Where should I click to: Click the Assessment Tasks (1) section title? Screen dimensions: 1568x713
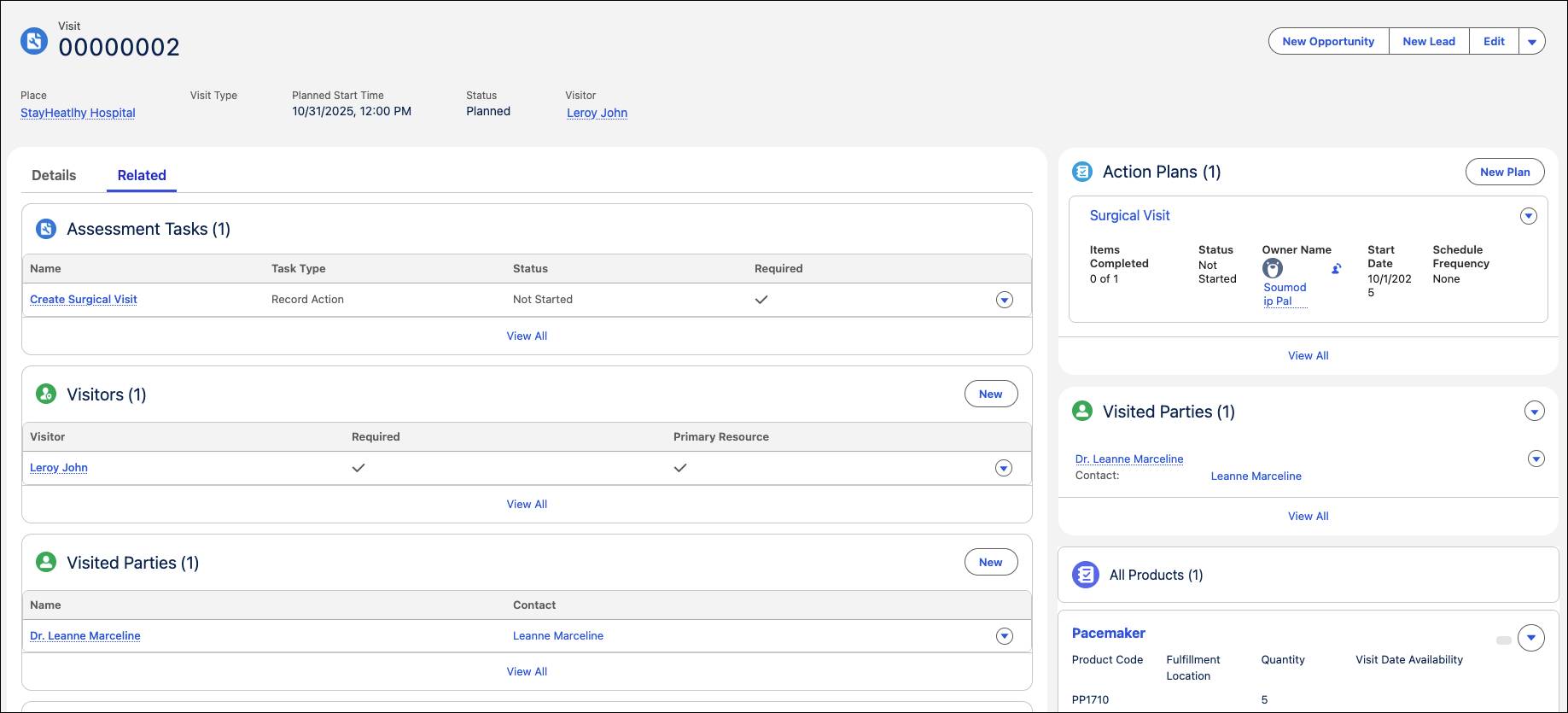[149, 229]
